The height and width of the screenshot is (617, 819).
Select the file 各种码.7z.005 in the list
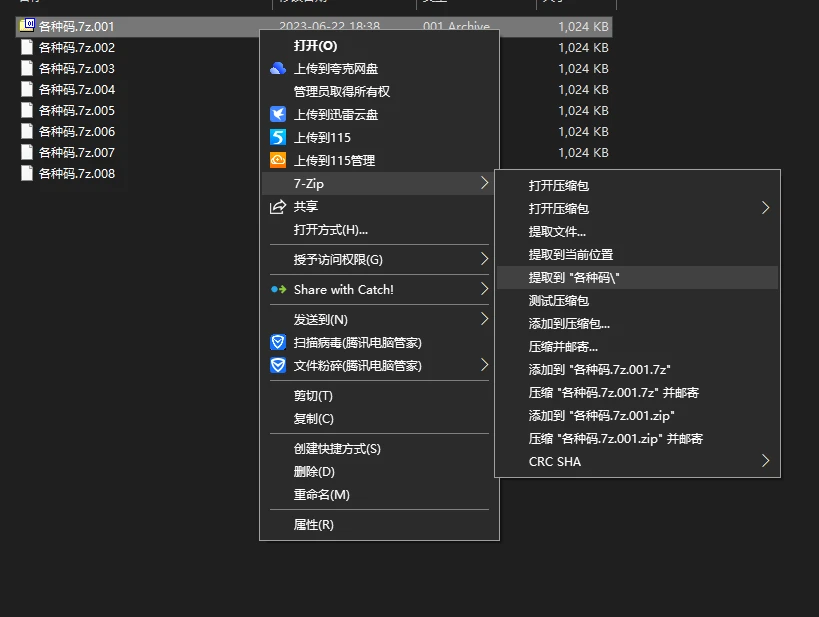tap(76, 110)
